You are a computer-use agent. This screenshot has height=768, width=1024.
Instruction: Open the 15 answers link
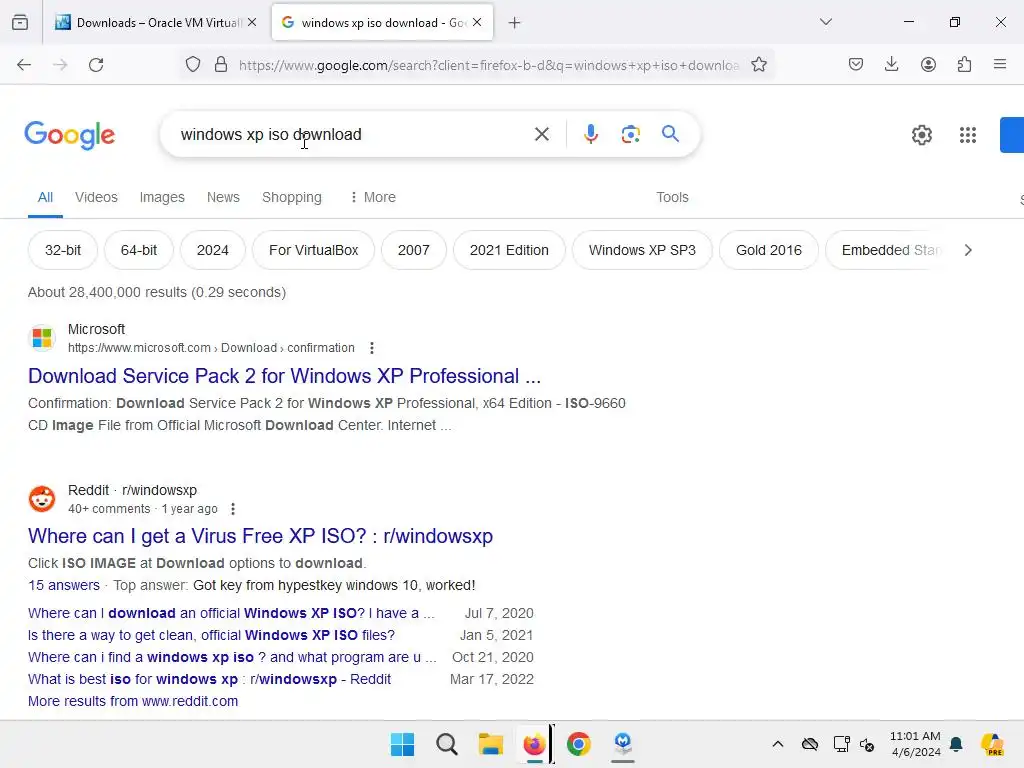[64, 585]
